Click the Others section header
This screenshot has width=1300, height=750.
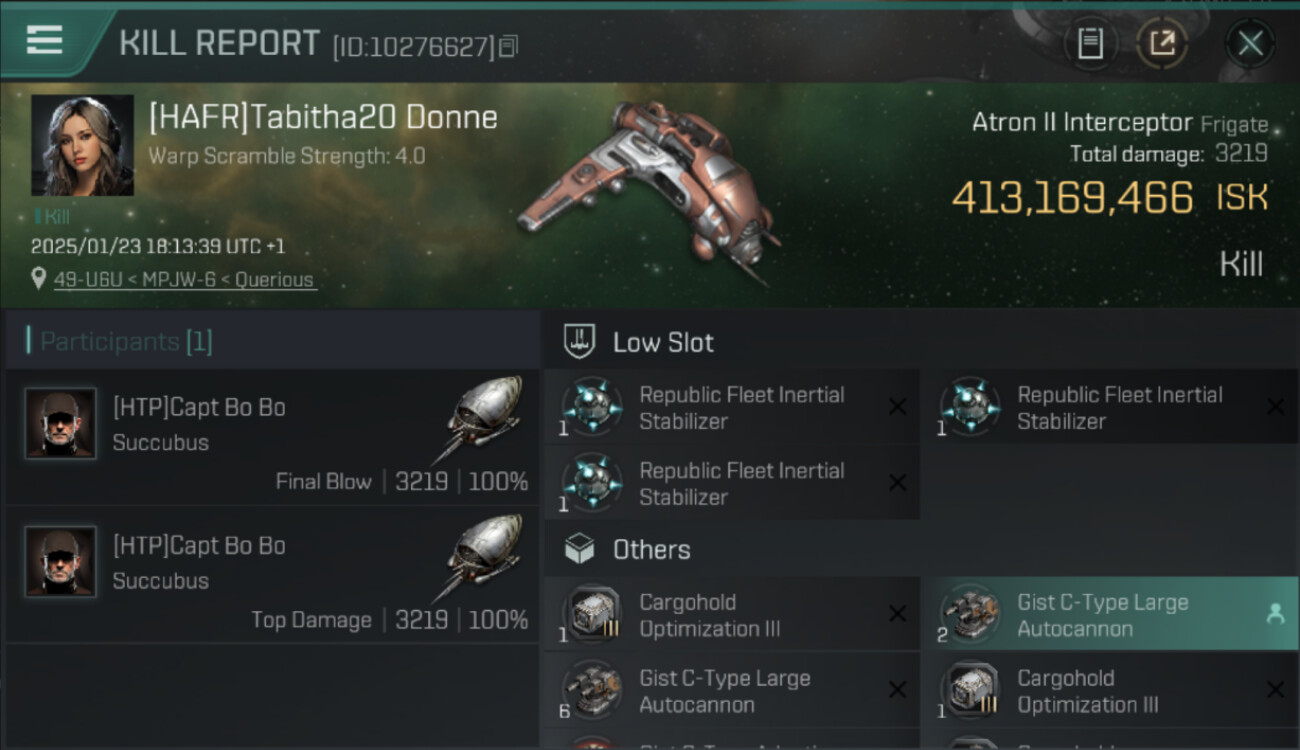click(651, 550)
